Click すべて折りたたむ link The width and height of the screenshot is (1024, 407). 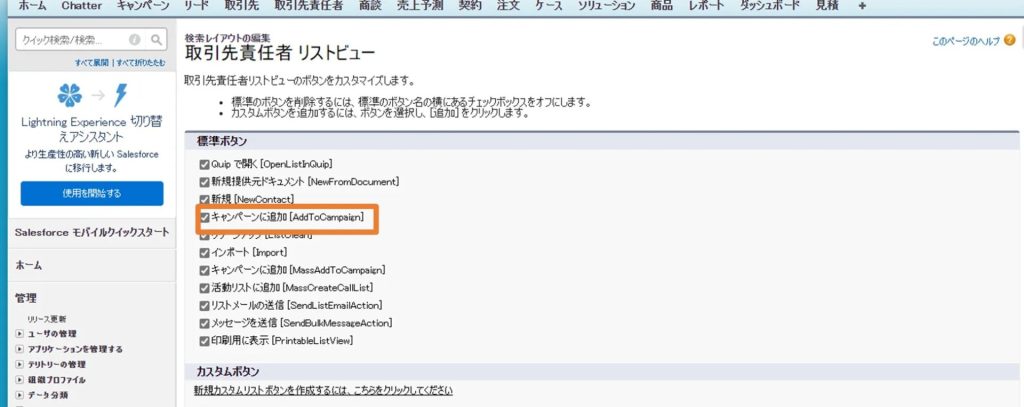[x=141, y=63]
